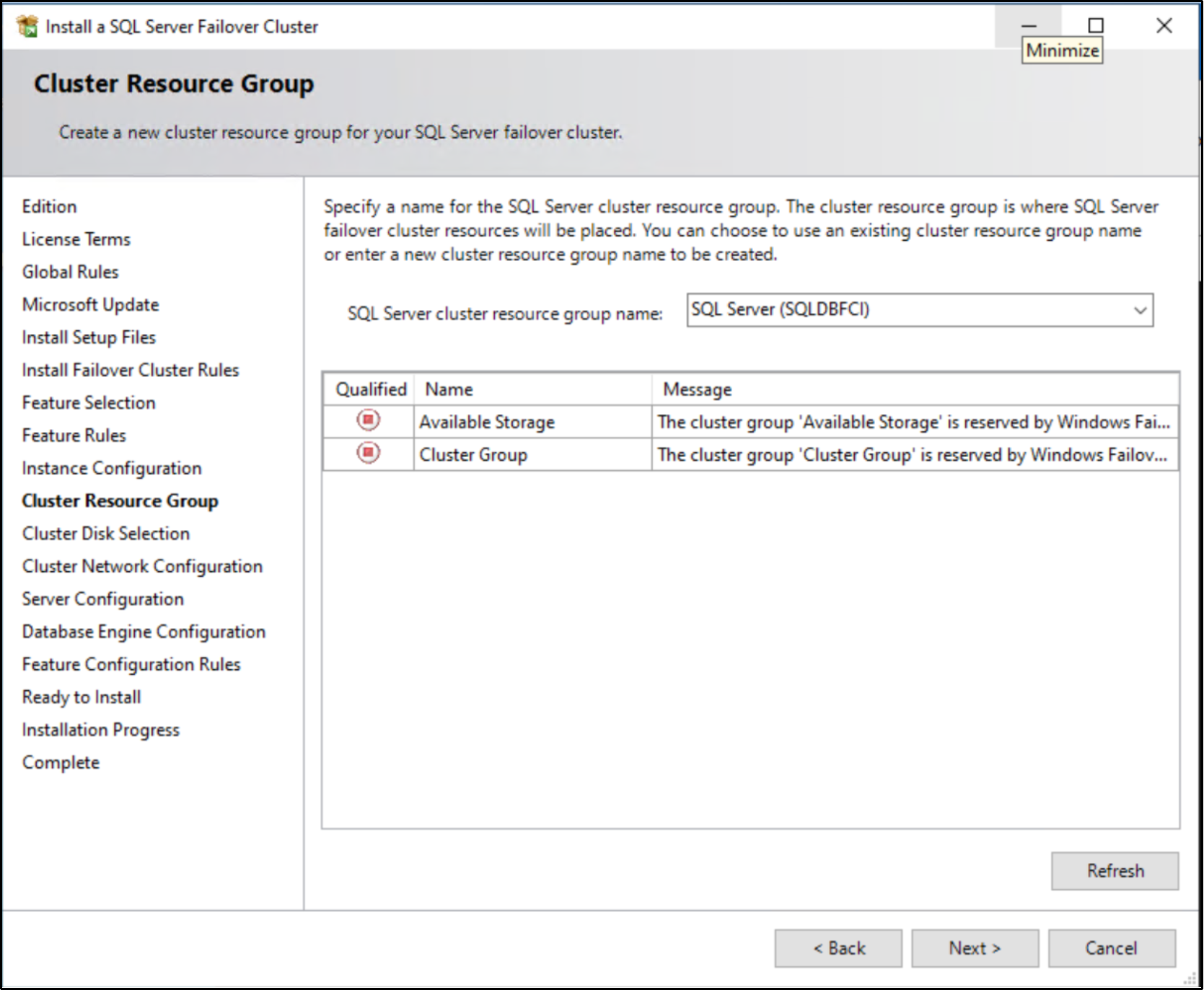Maximize the installer window
1204x990 pixels.
click(1096, 26)
